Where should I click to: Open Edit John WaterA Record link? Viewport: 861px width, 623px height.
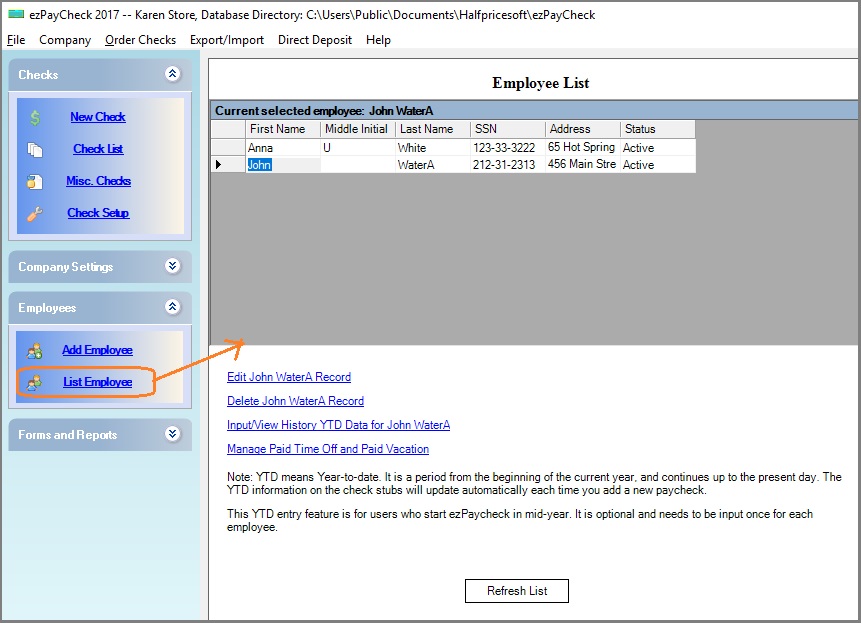(289, 377)
